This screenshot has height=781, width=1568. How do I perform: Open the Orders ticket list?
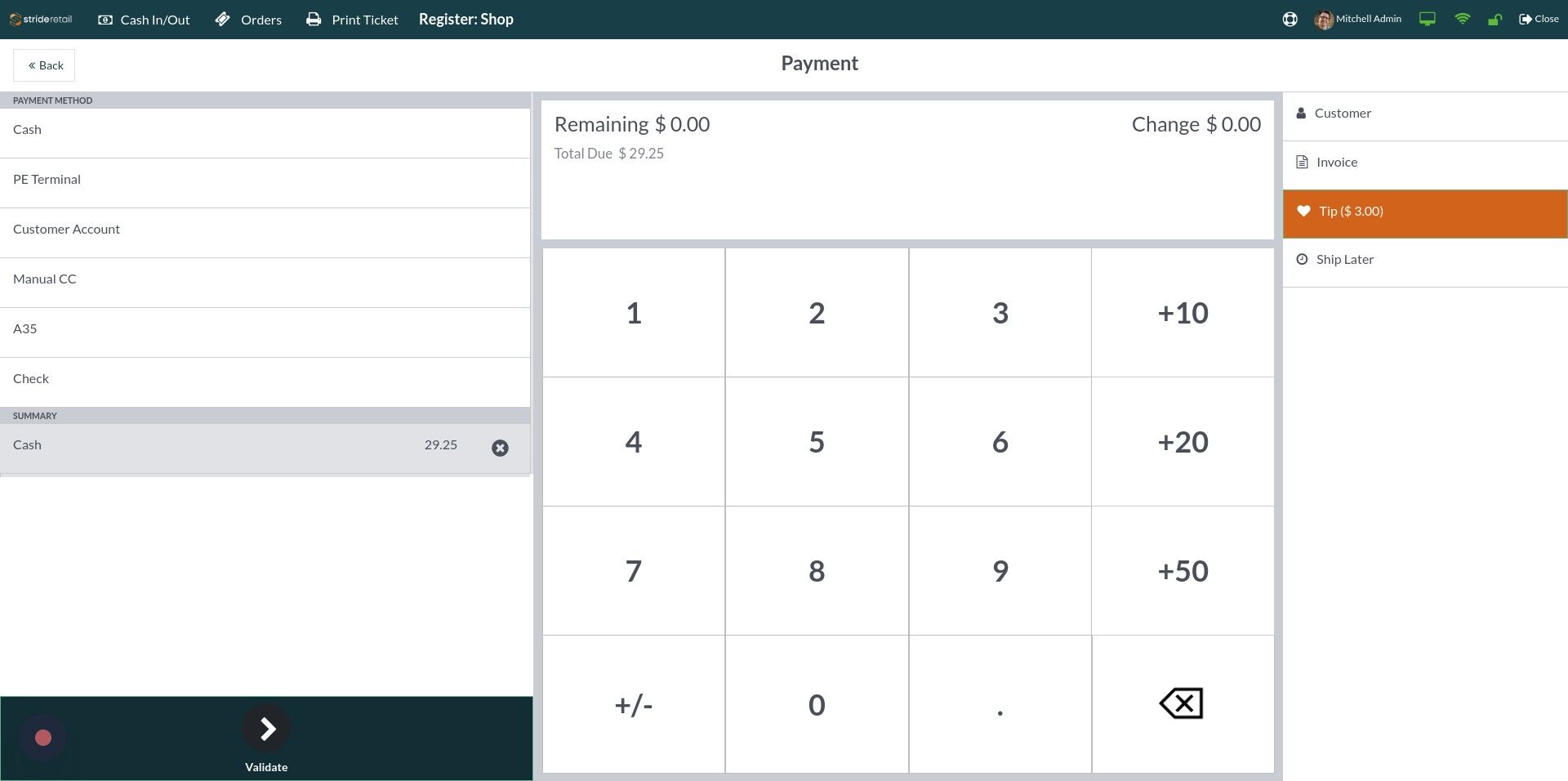coord(248,20)
